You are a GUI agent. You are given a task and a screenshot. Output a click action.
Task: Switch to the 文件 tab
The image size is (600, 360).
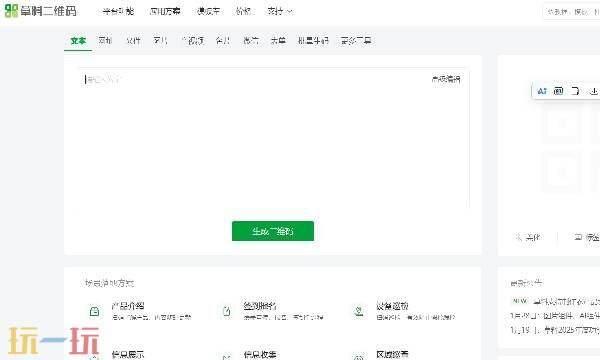(133, 40)
